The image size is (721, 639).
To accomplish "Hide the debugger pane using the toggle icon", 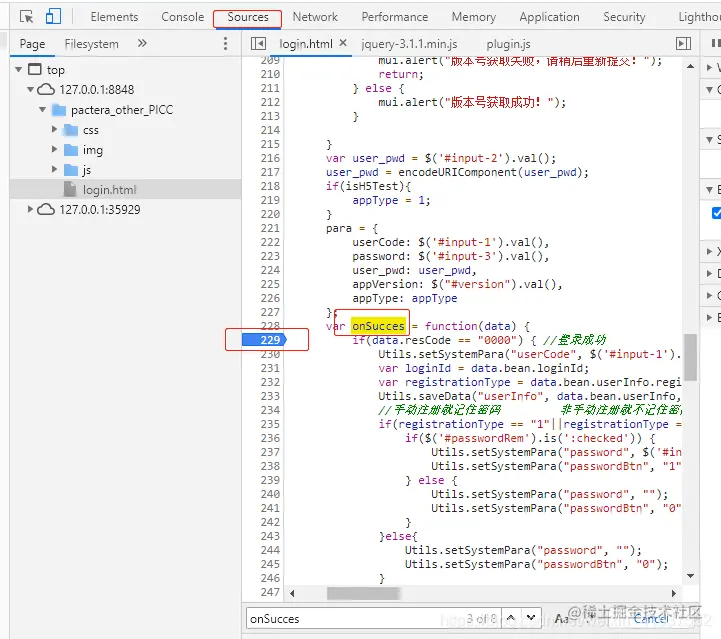I will [x=683, y=44].
